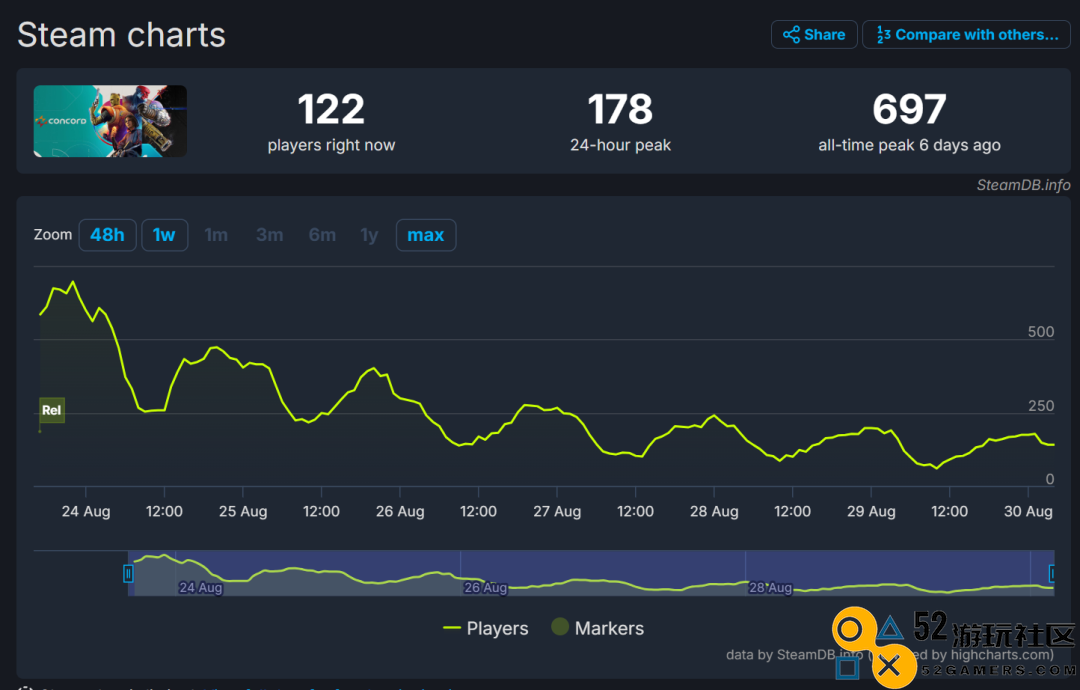Set chart zoom to 48h
This screenshot has width=1080, height=690.
coord(107,235)
